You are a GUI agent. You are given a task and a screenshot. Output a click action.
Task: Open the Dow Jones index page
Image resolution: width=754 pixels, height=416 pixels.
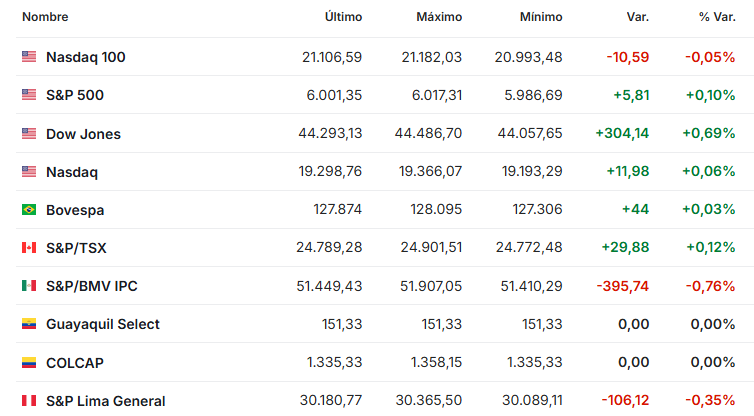83,134
